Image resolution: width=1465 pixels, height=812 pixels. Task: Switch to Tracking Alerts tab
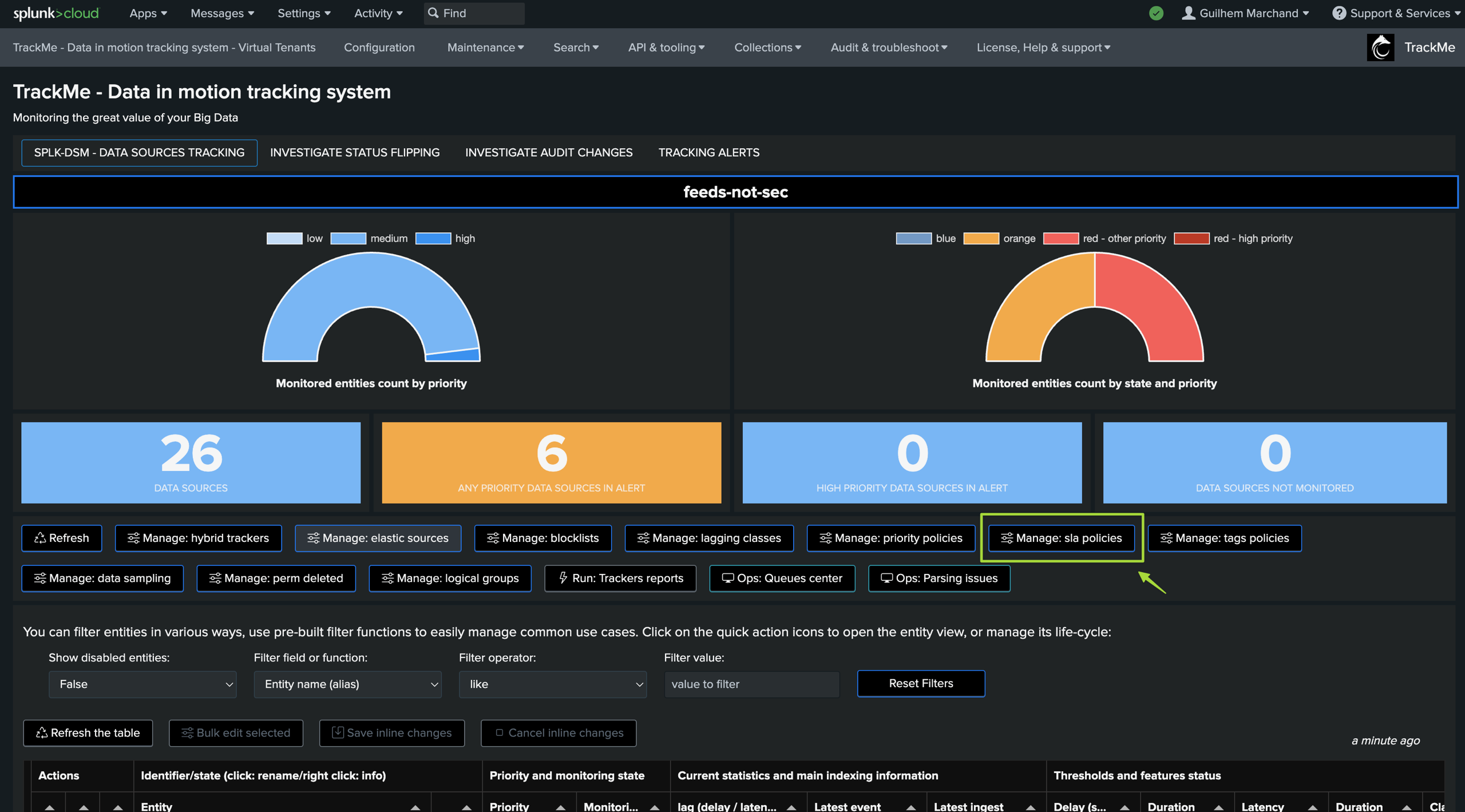(x=708, y=153)
